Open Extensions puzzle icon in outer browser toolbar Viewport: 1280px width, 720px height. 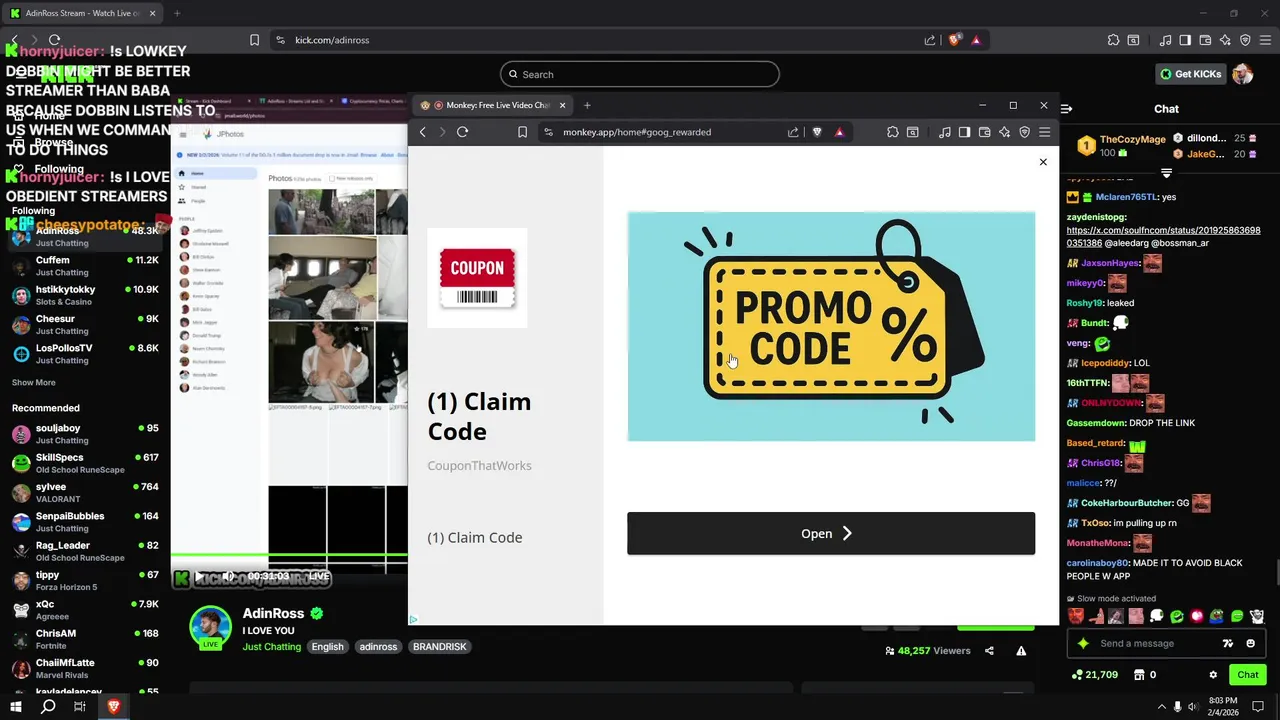(x=1113, y=40)
